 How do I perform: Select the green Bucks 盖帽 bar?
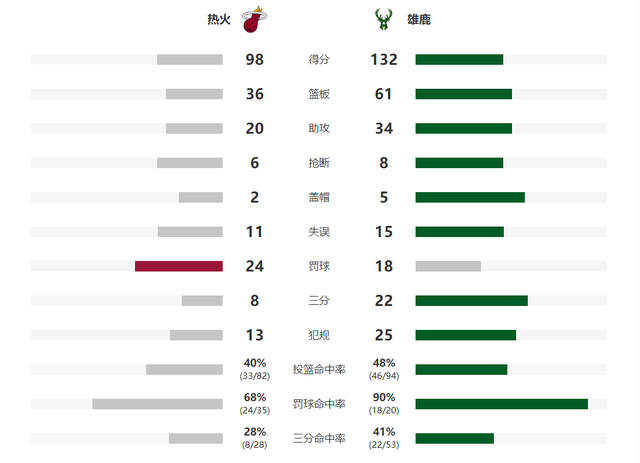point(470,198)
